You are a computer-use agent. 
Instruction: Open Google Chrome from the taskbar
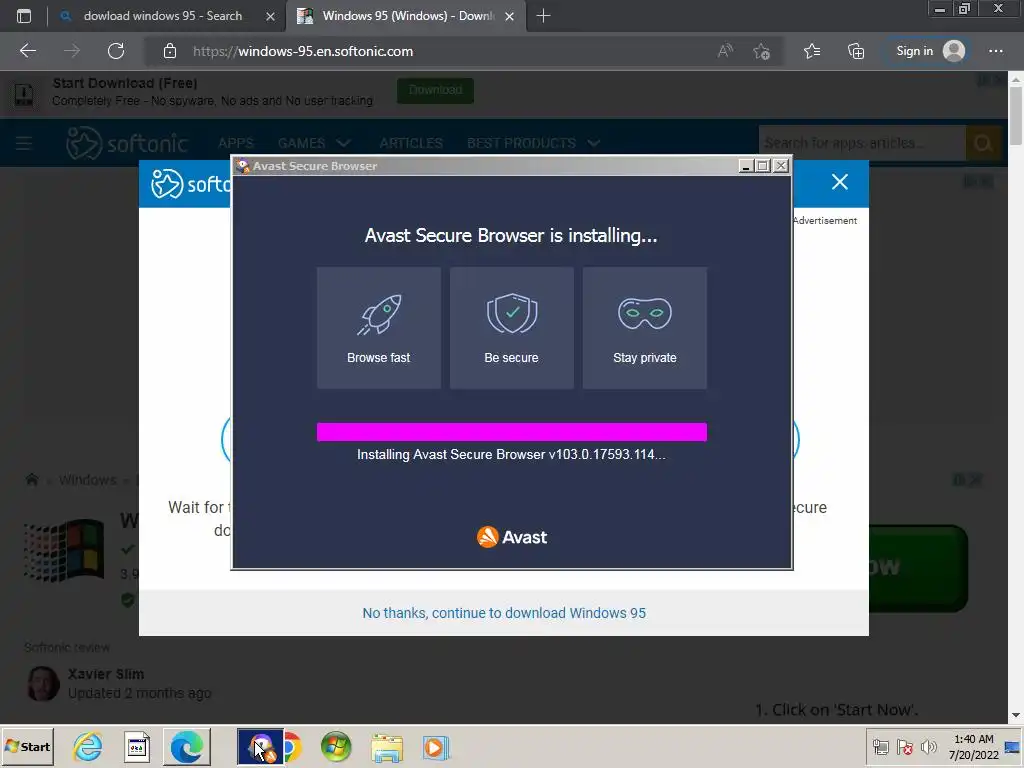(293, 746)
